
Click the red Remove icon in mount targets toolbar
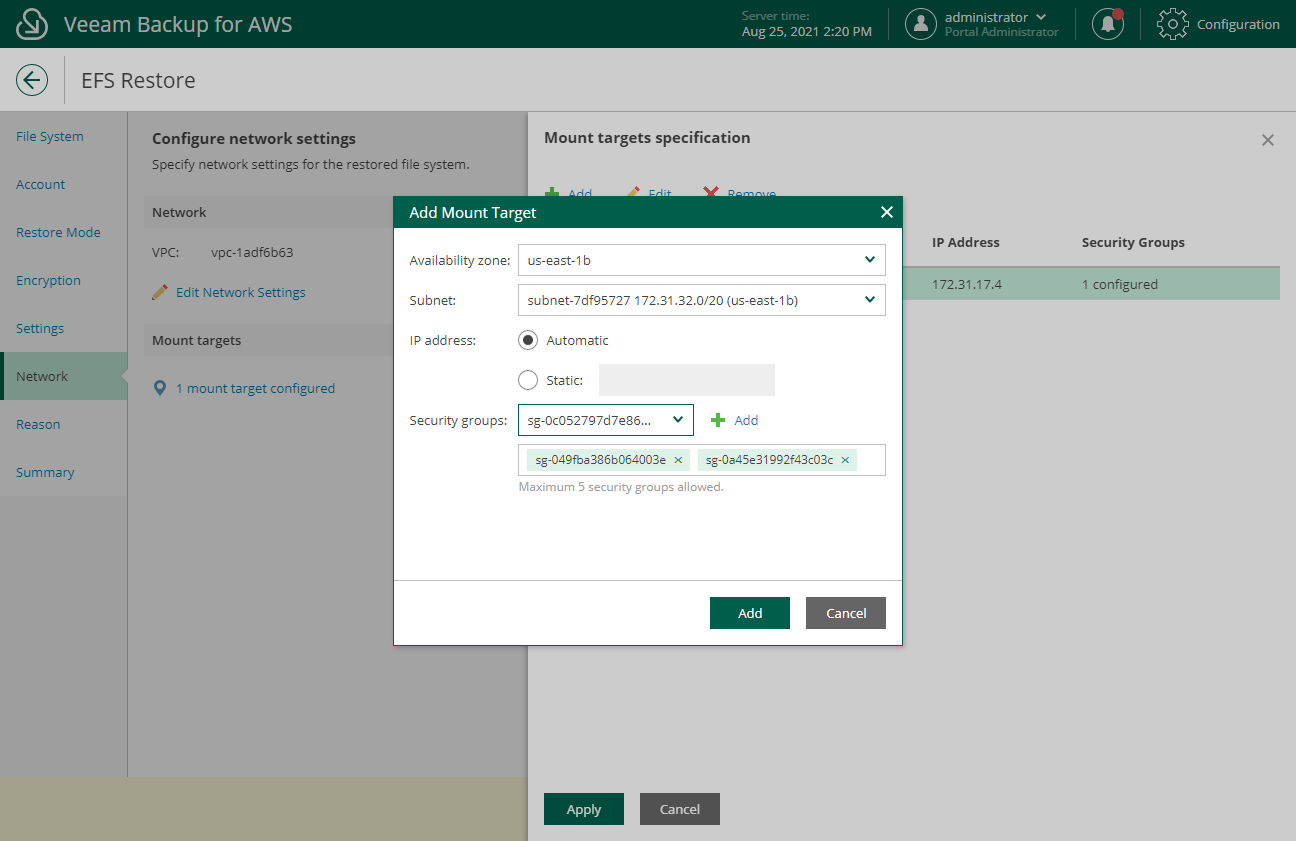tap(711, 193)
